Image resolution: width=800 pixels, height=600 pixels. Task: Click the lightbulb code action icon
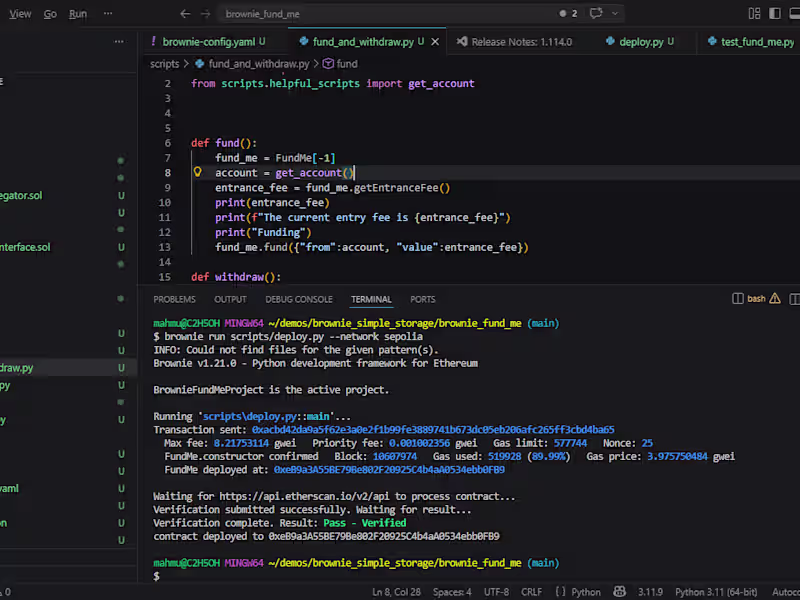[197, 173]
